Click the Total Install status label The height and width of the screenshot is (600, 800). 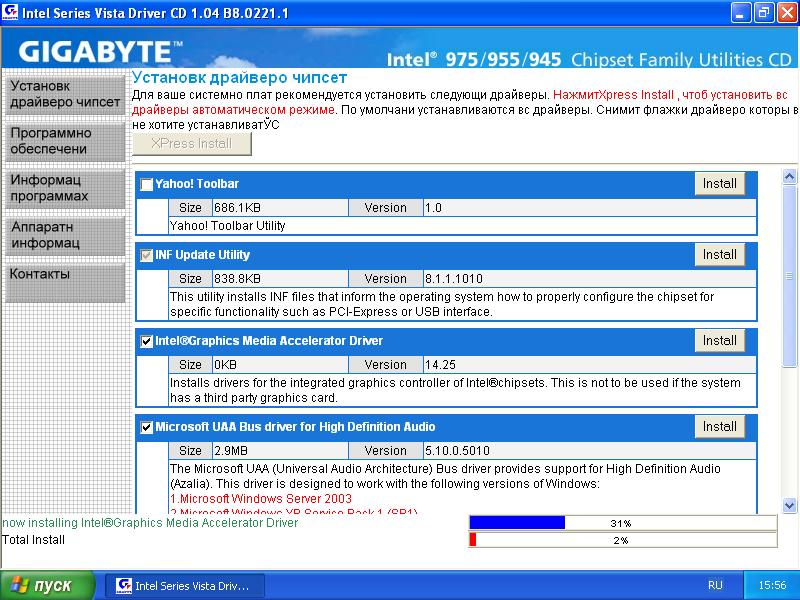pos(34,540)
